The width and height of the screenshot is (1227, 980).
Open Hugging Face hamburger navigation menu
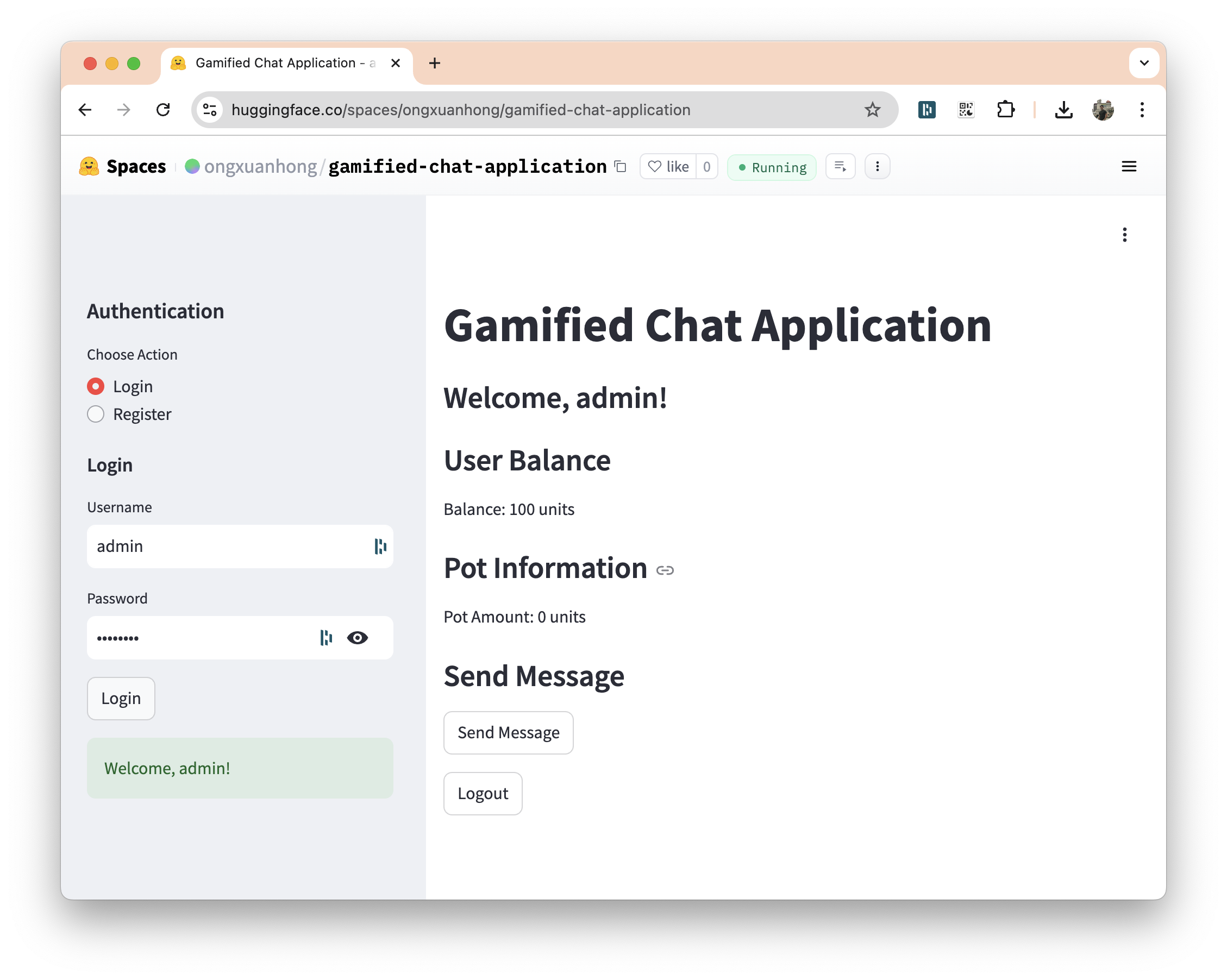pos(1129,167)
